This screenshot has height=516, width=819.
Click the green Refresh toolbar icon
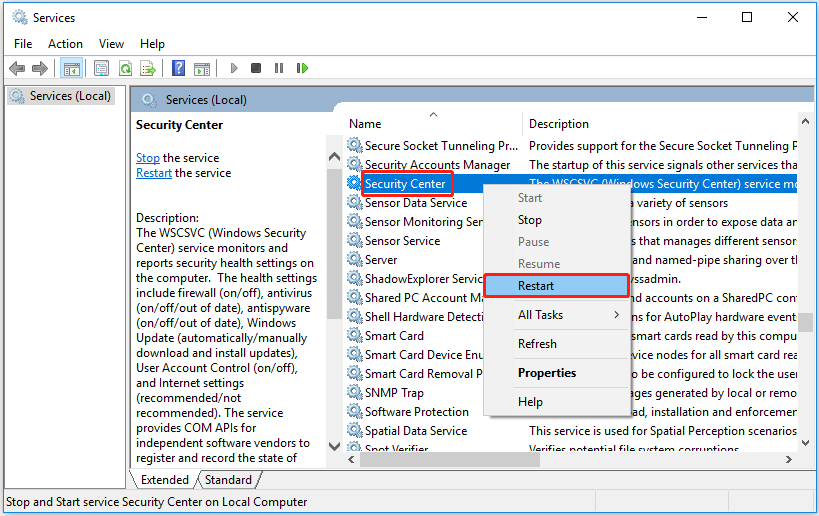point(125,68)
